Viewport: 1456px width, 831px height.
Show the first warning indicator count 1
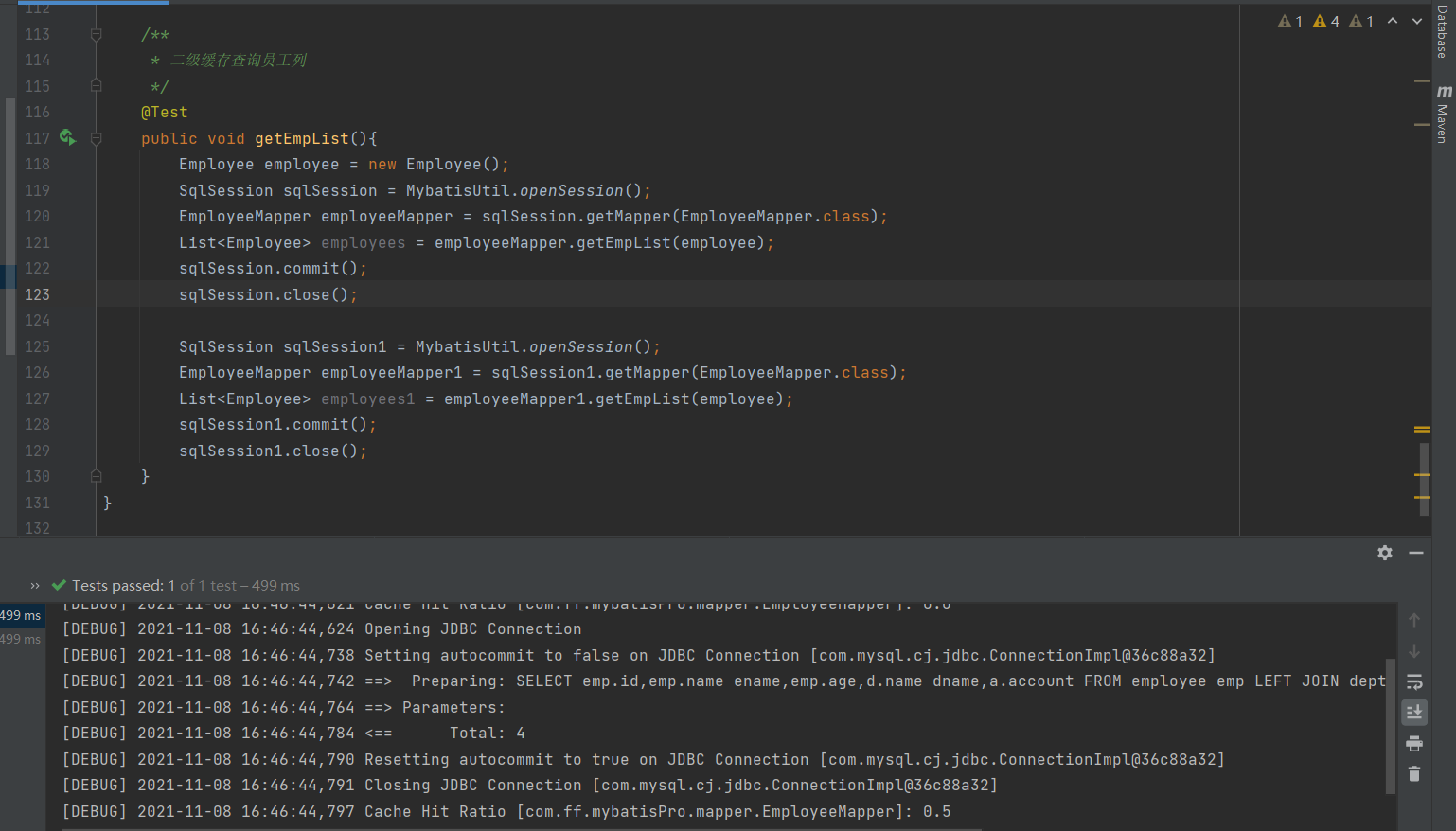pyautogui.click(x=1290, y=21)
